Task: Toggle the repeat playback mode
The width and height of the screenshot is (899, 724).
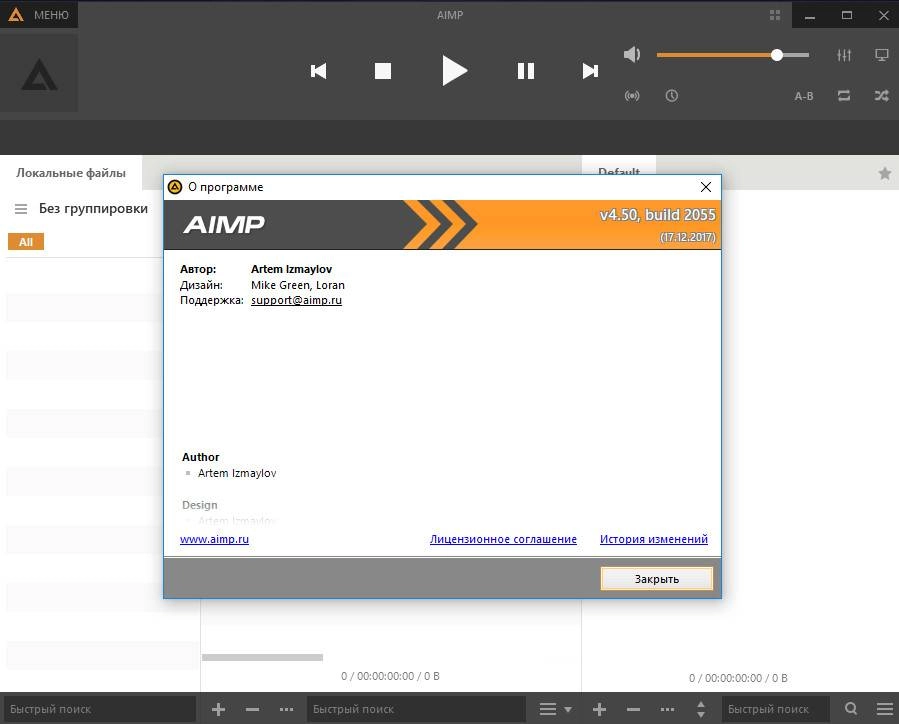Action: (844, 96)
